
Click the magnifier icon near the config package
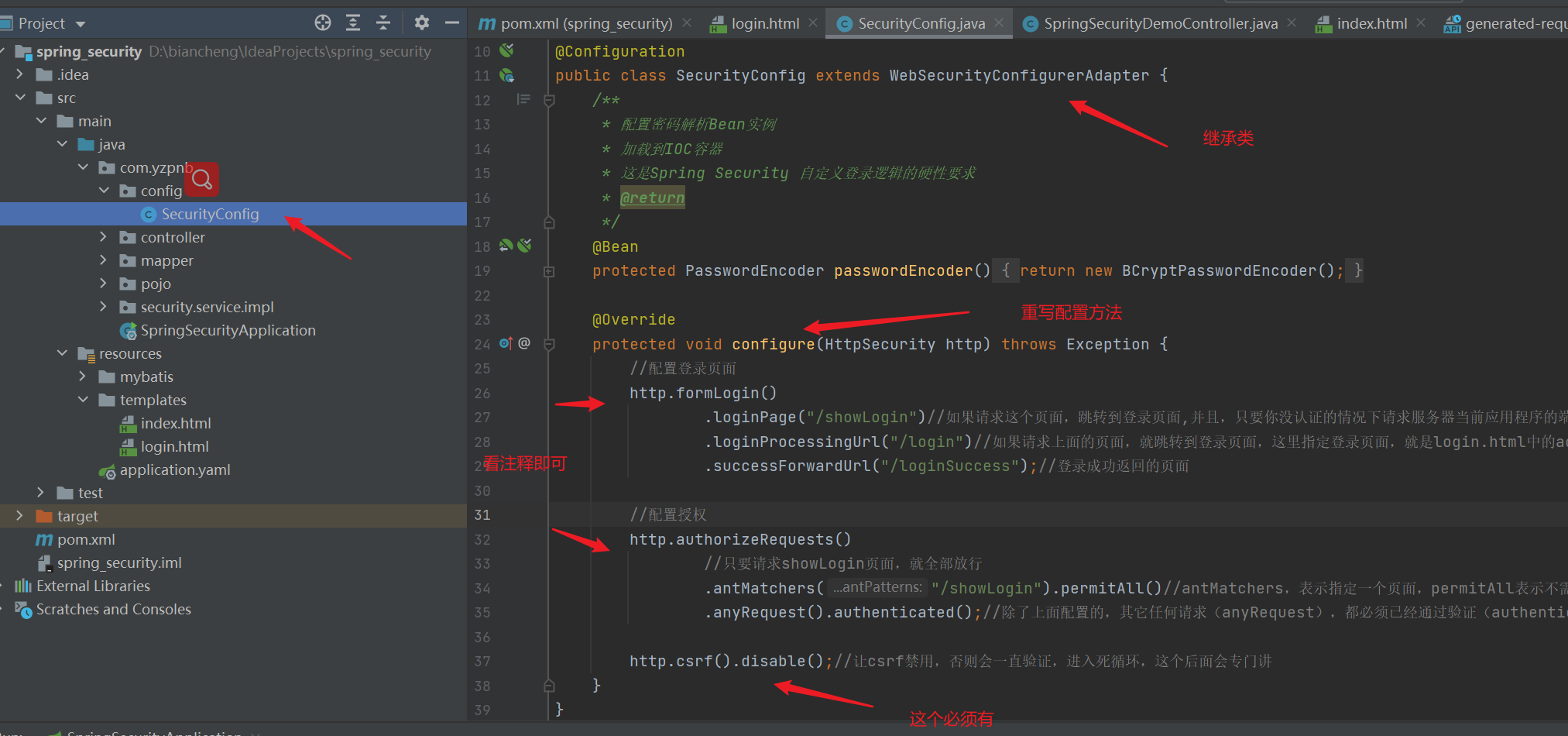pos(202,179)
